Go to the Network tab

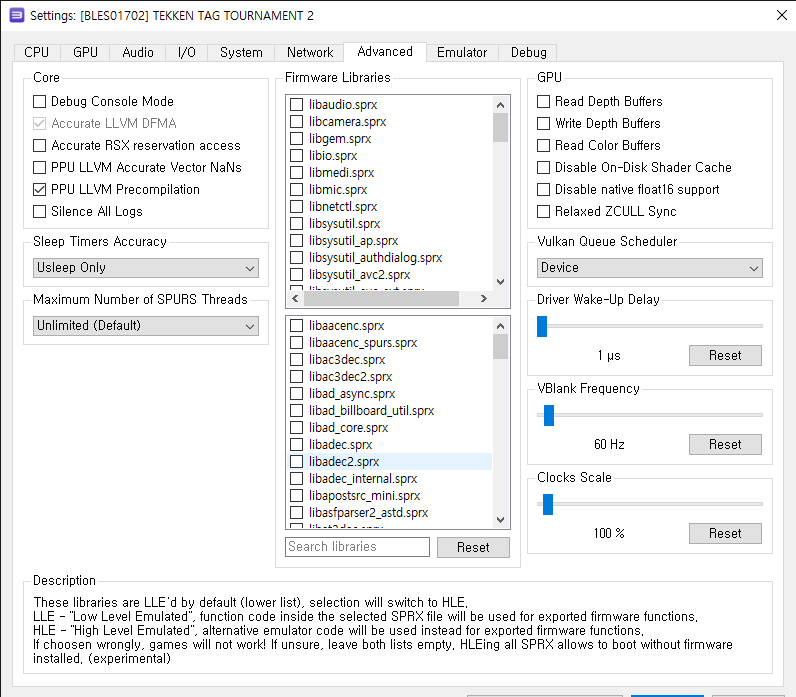pos(310,52)
